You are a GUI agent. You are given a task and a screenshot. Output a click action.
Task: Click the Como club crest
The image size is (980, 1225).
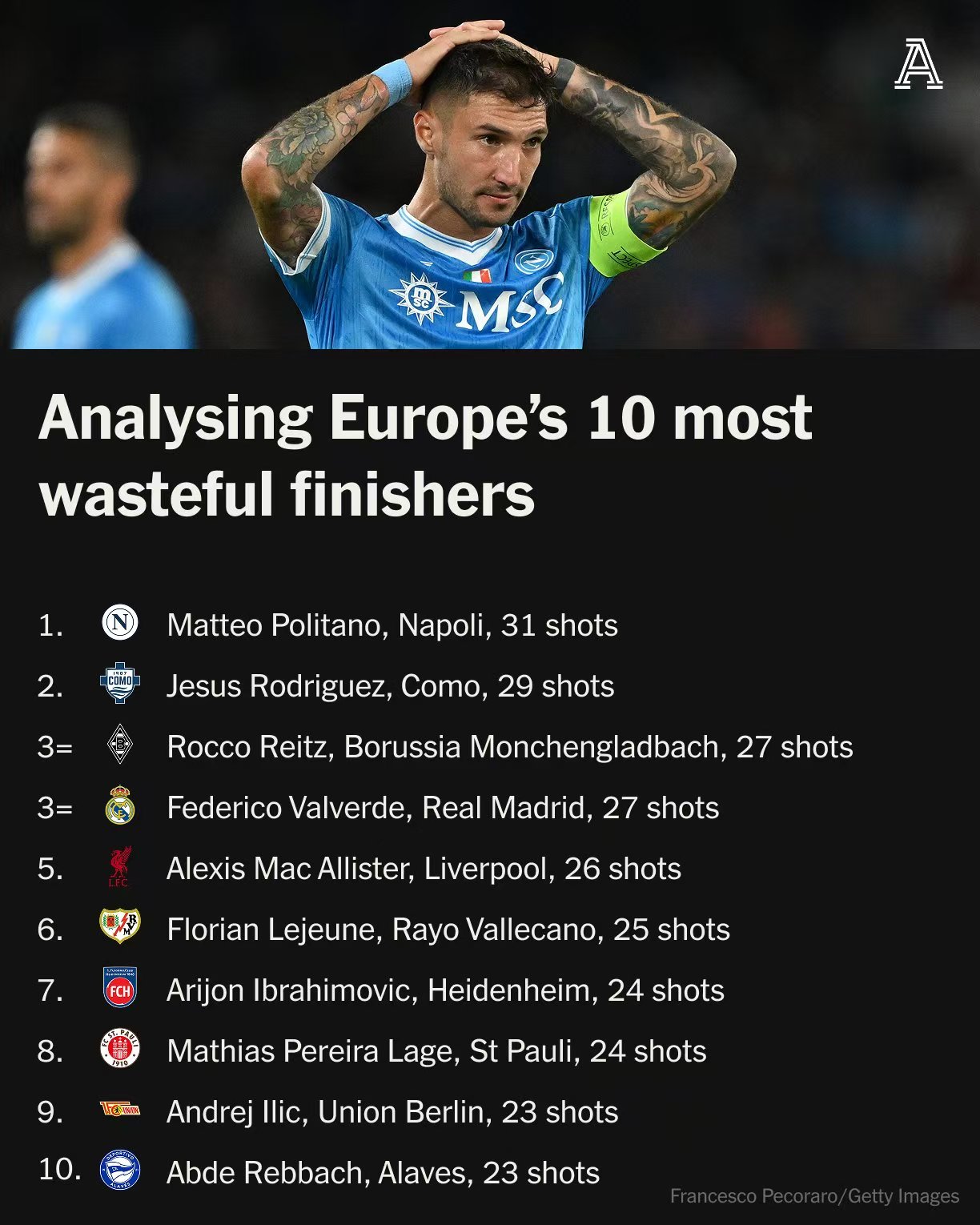point(120,684)
